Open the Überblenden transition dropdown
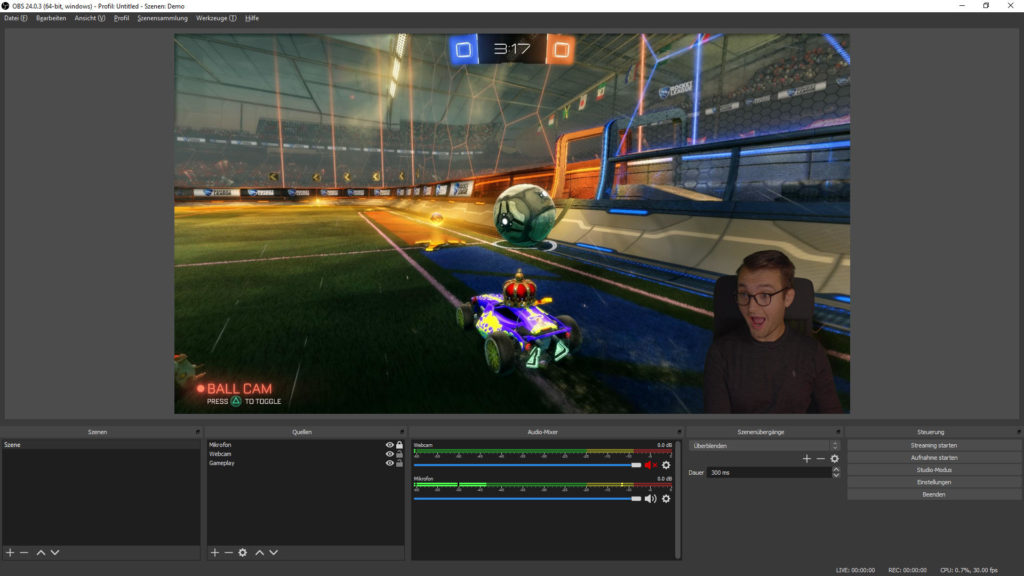Image resolution: width=1024 pixels, height=576 pixels. coord(764,445)
